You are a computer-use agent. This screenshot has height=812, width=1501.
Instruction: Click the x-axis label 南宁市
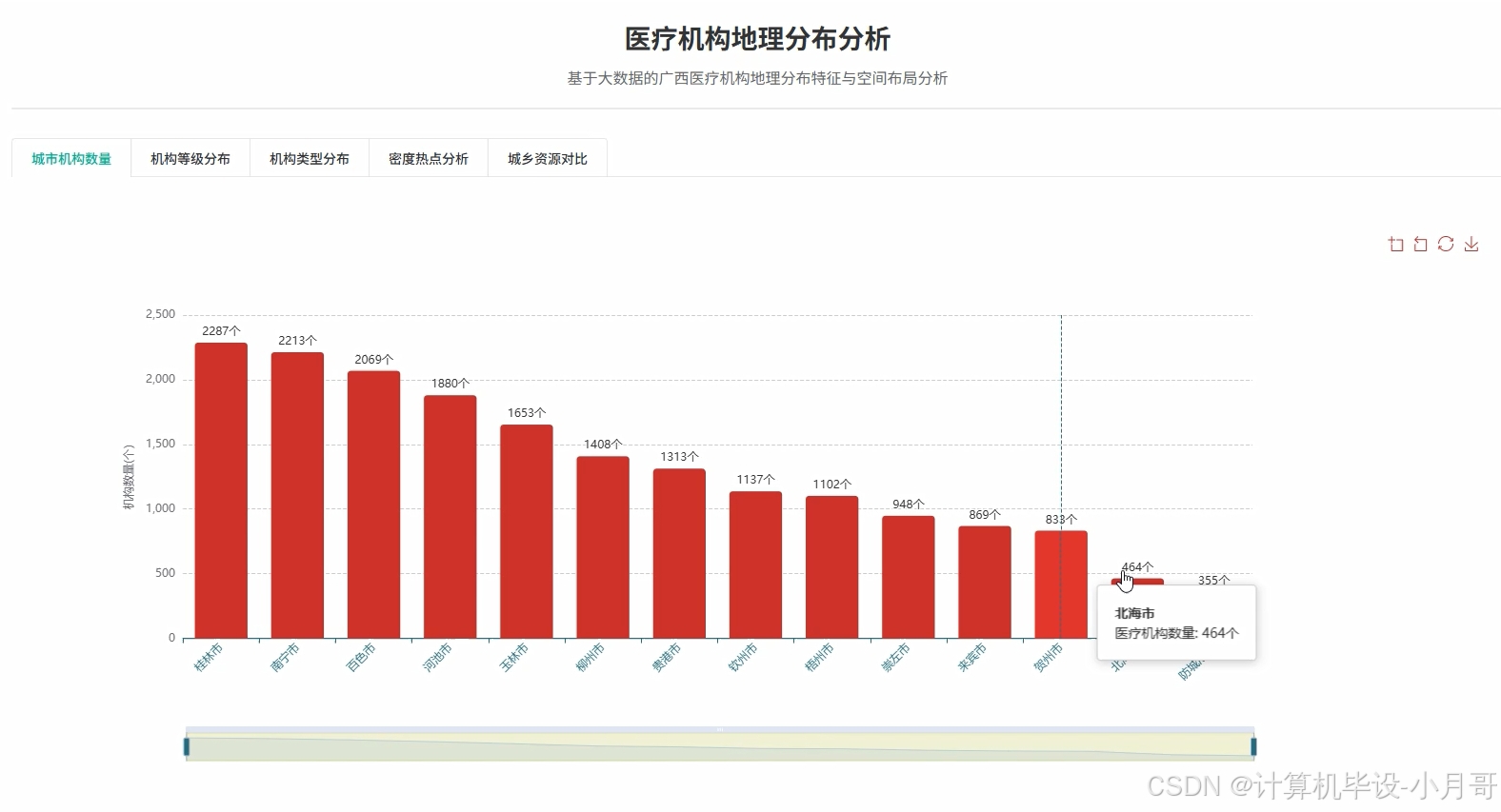(x=285, y=657)
